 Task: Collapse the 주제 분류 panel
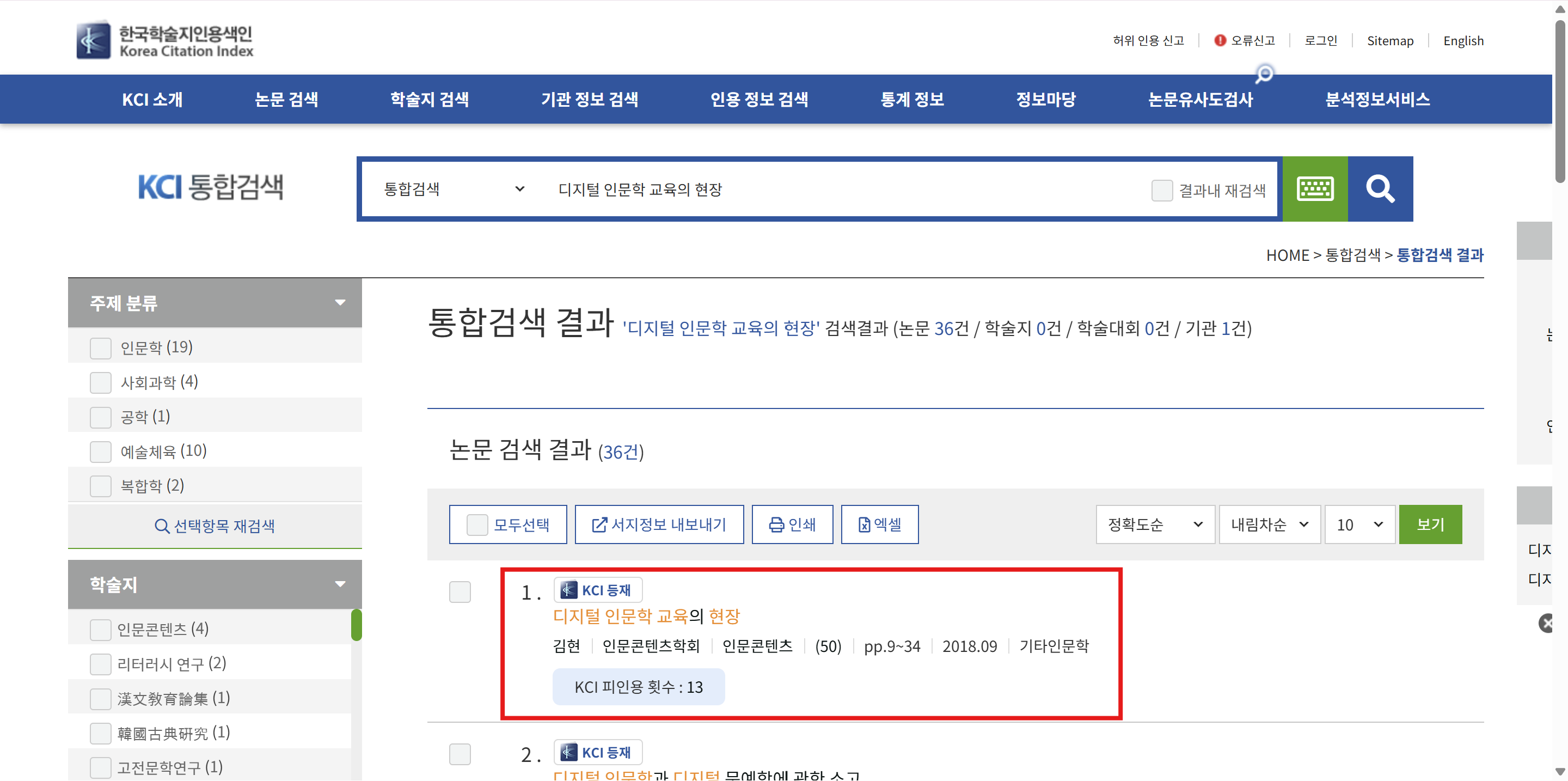click(x=340, y=302)
